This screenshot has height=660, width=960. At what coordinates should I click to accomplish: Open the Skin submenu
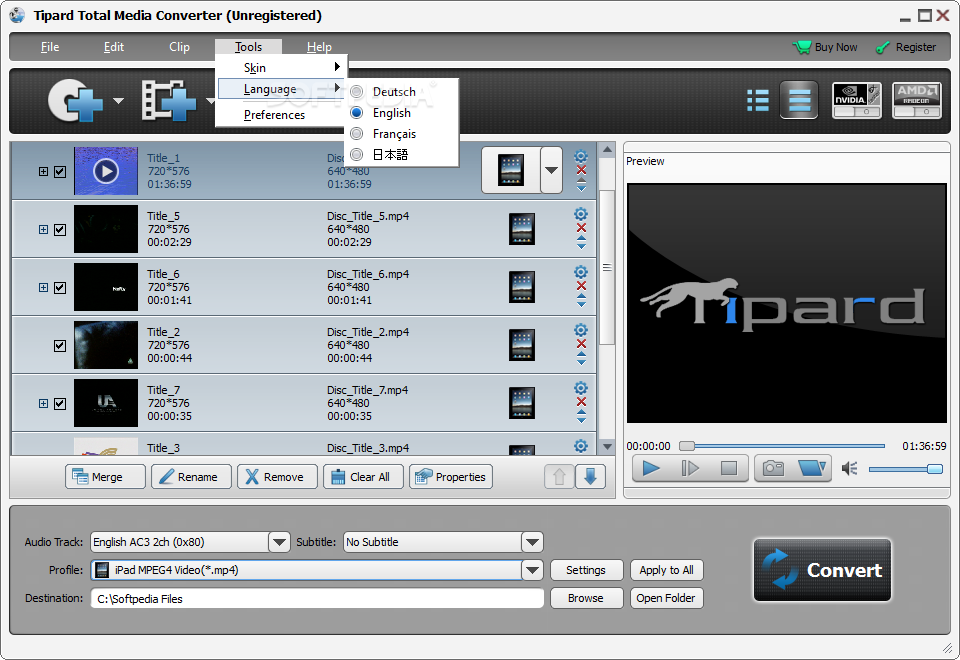tap(282, 67)
